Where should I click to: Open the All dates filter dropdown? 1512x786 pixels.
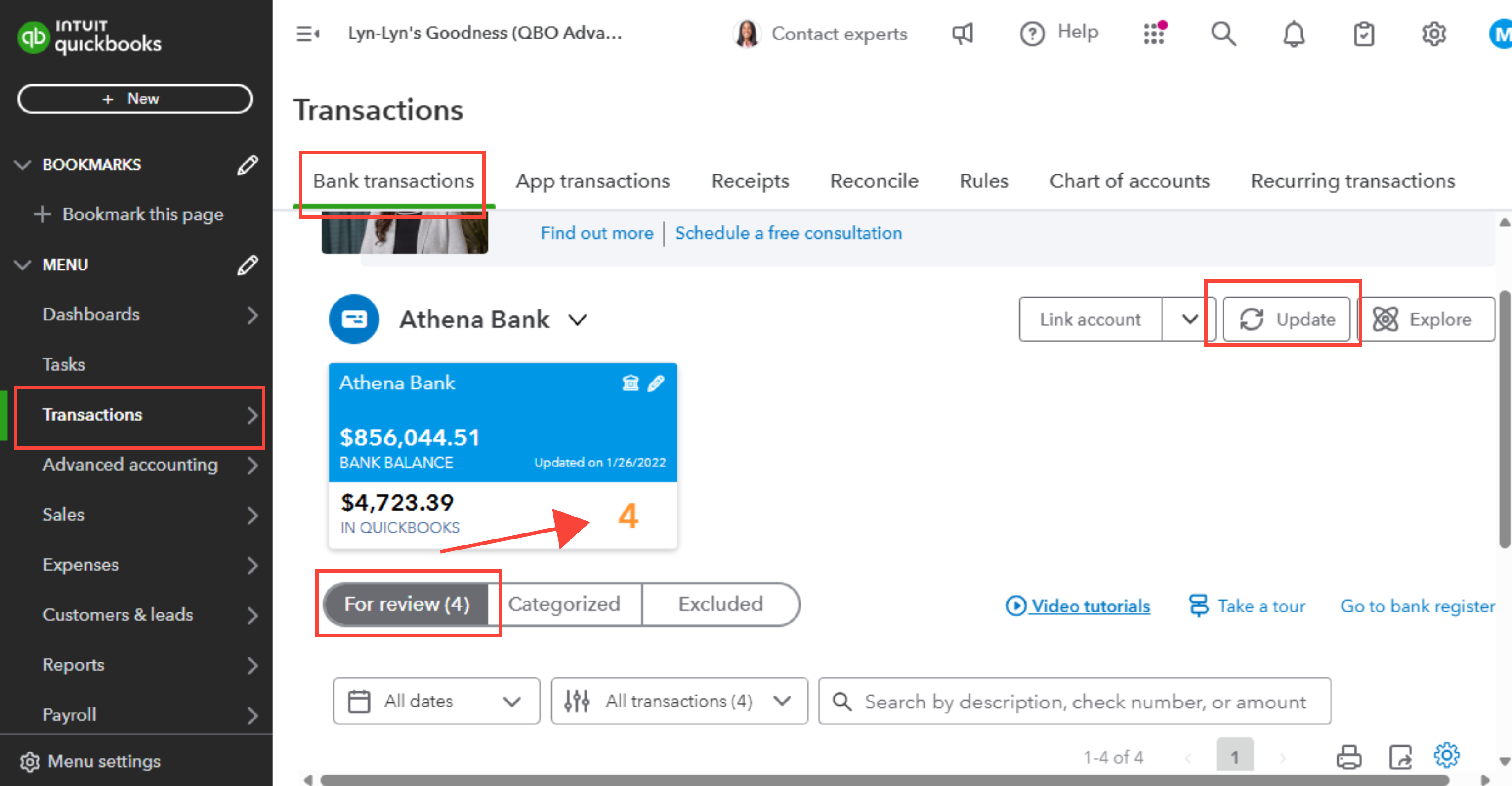pos(436,701)
